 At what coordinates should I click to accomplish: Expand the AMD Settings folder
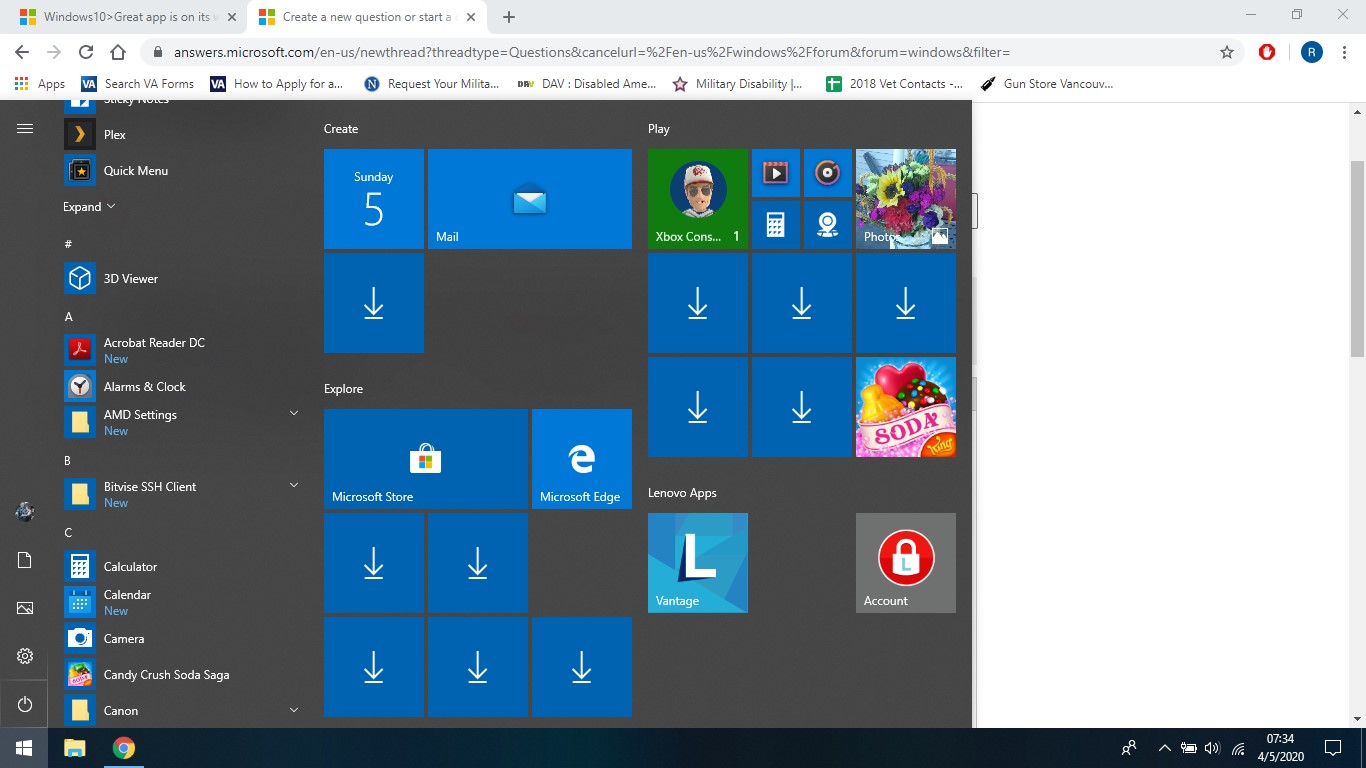tap(294, 413)
